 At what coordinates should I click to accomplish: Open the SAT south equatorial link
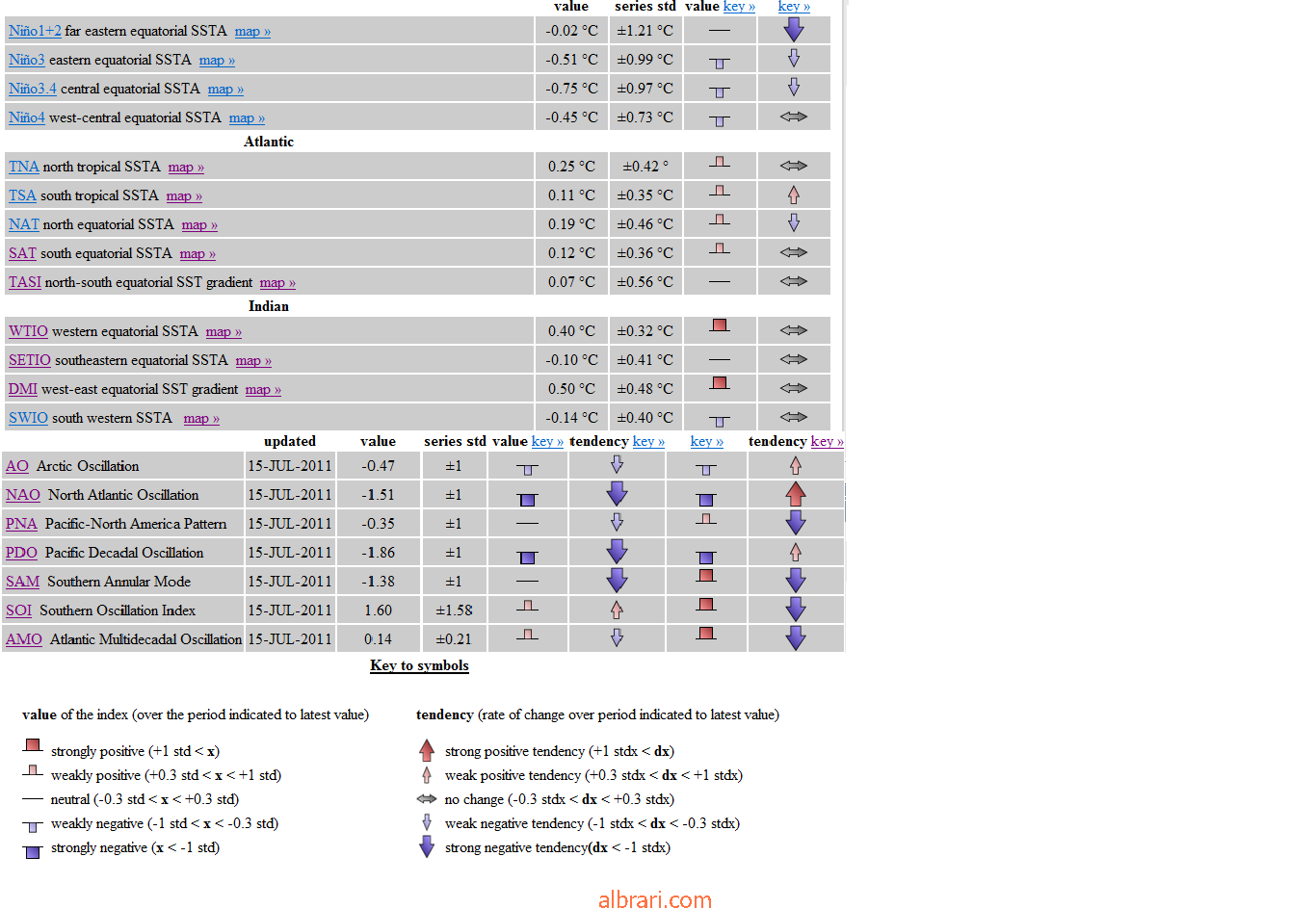coord(22,253)
